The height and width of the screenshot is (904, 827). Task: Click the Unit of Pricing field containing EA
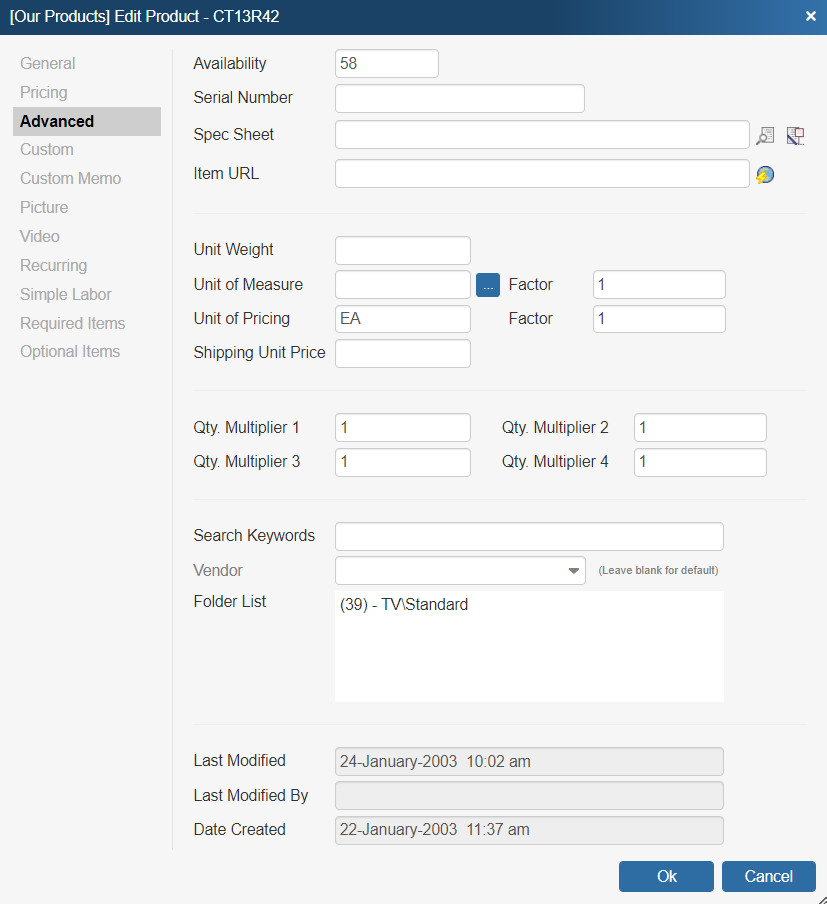click(x=402, y=319)
